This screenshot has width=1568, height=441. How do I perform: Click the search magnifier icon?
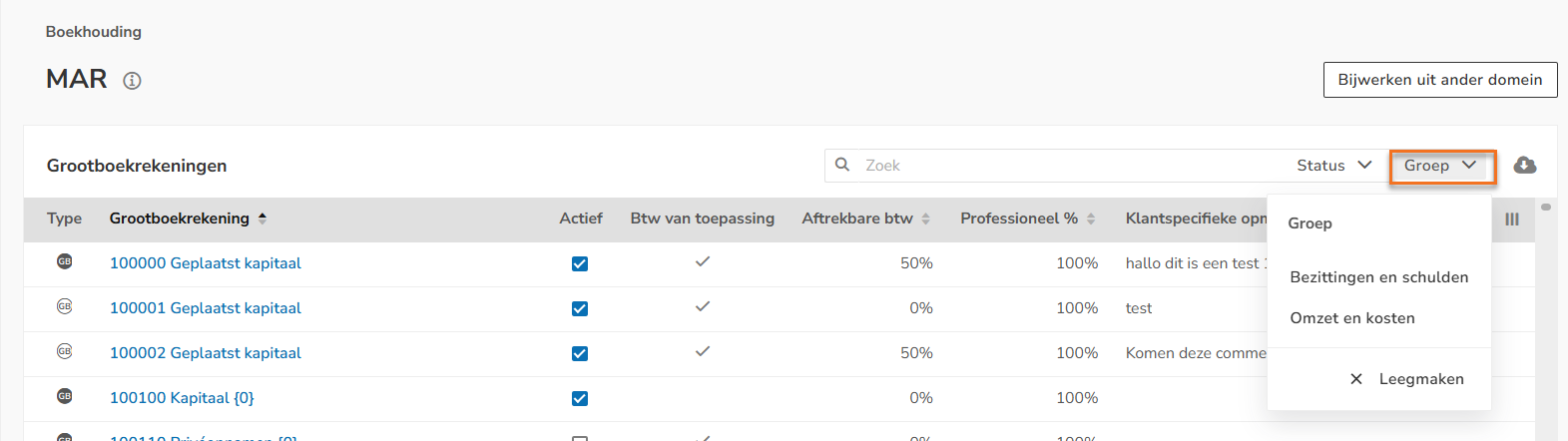(842, 165)
